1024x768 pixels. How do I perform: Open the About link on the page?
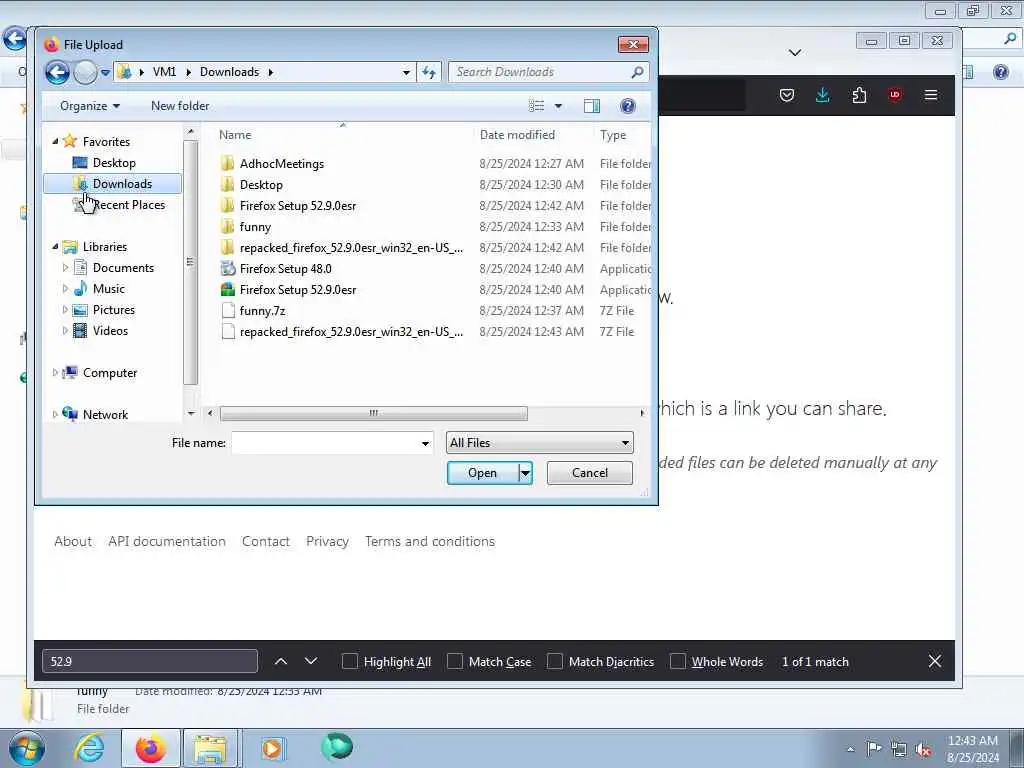click(73, 541)
